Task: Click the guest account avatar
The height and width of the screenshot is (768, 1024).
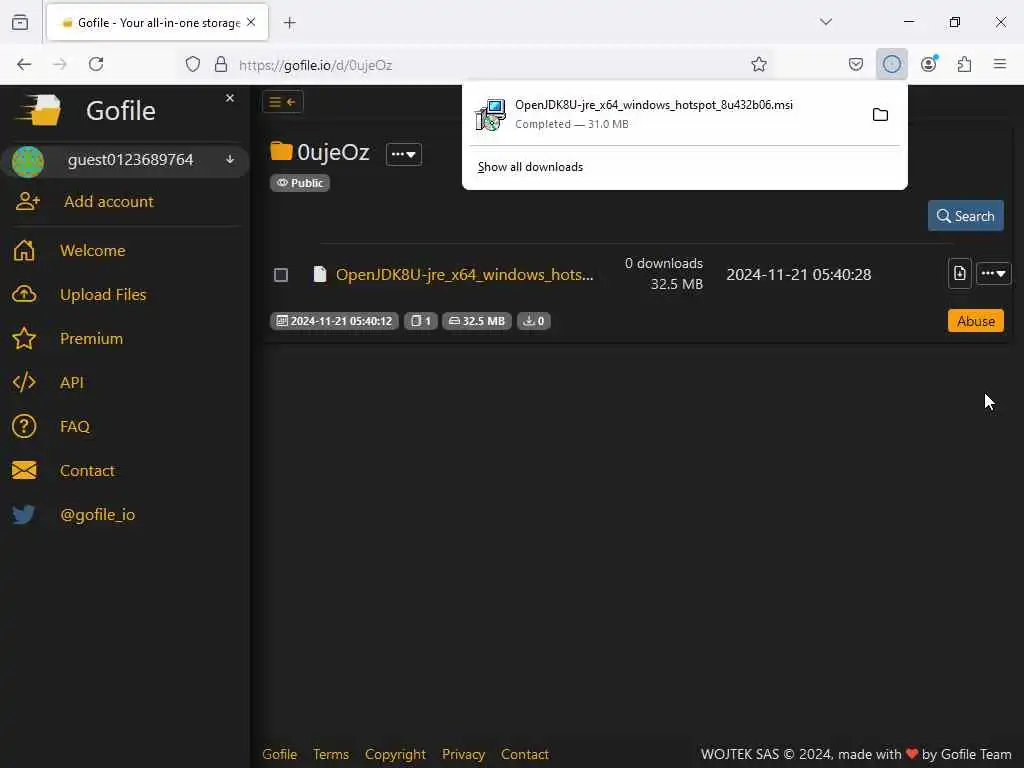Action: coord(28,161)
